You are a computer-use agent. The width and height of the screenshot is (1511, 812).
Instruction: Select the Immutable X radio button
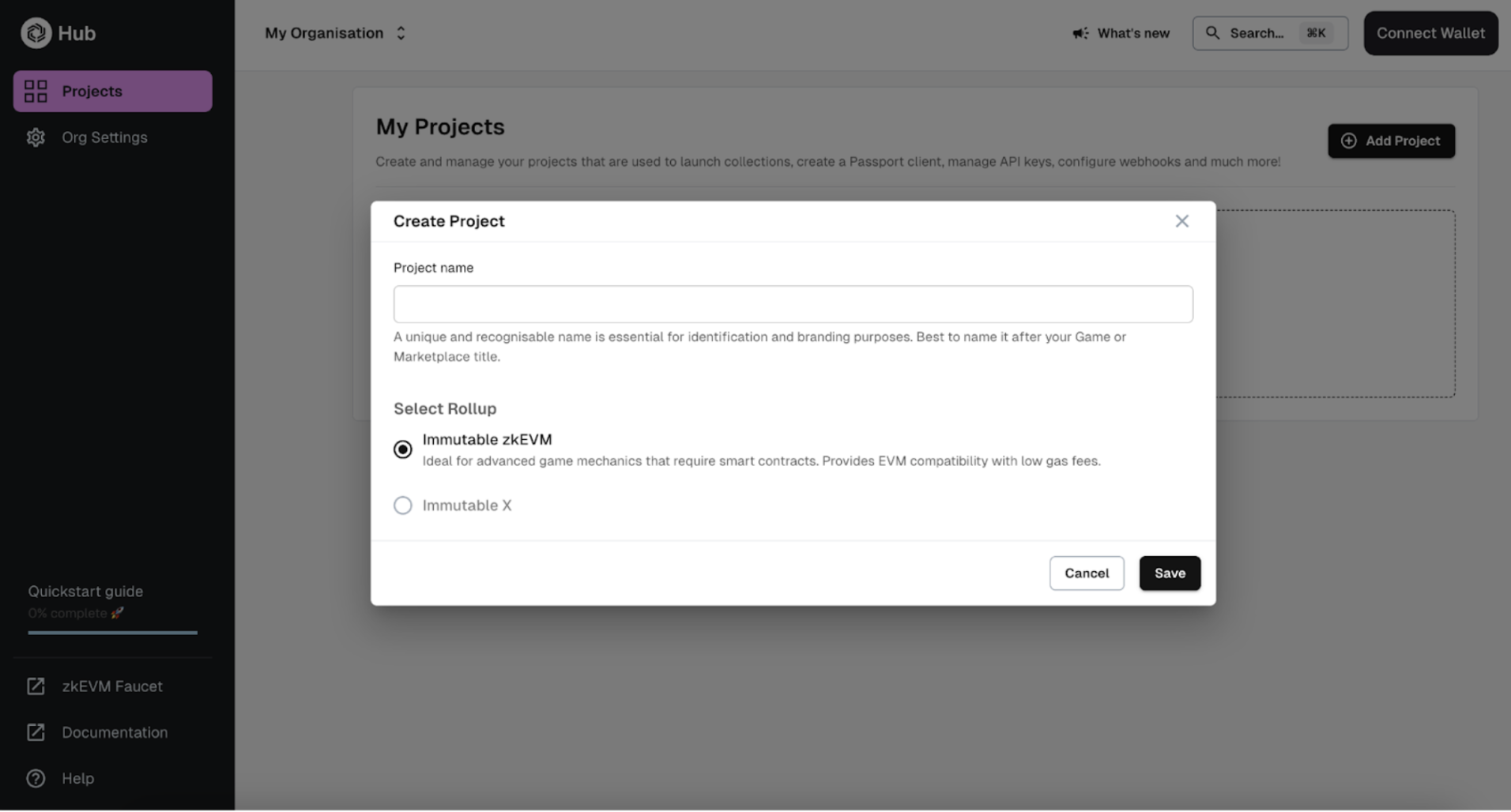403,506
